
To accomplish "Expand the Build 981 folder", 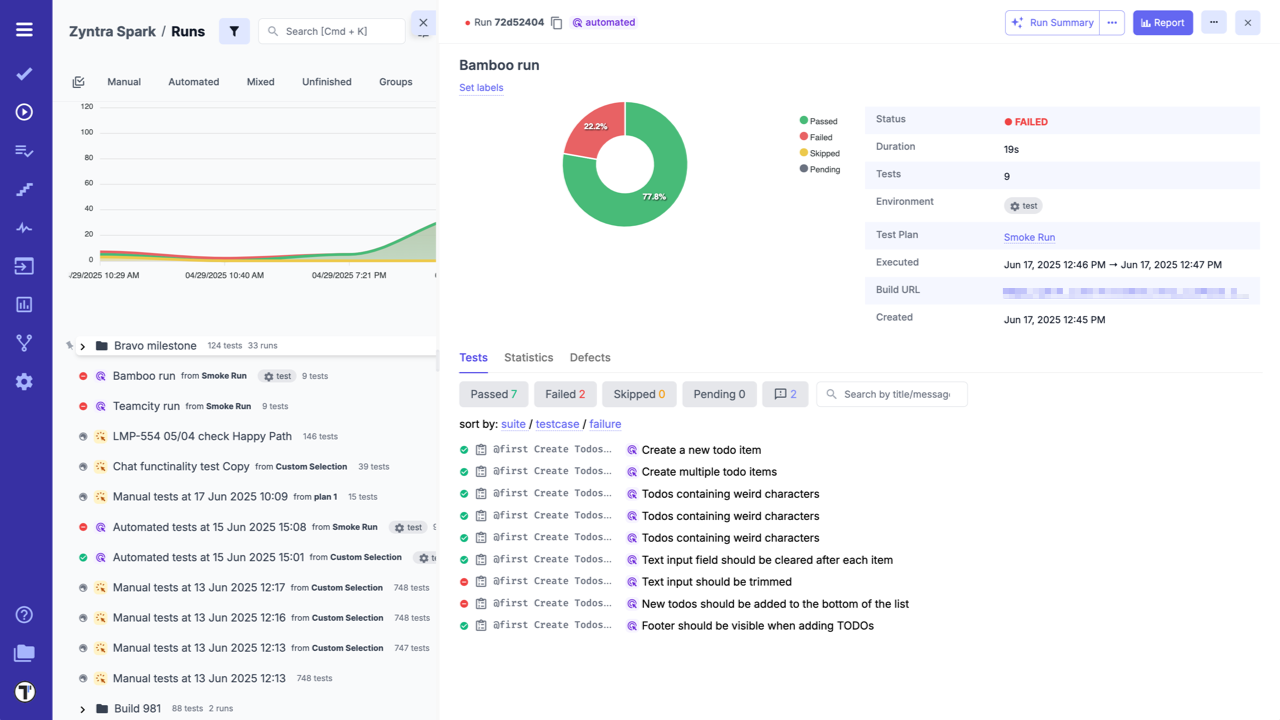I will [82, 708].
